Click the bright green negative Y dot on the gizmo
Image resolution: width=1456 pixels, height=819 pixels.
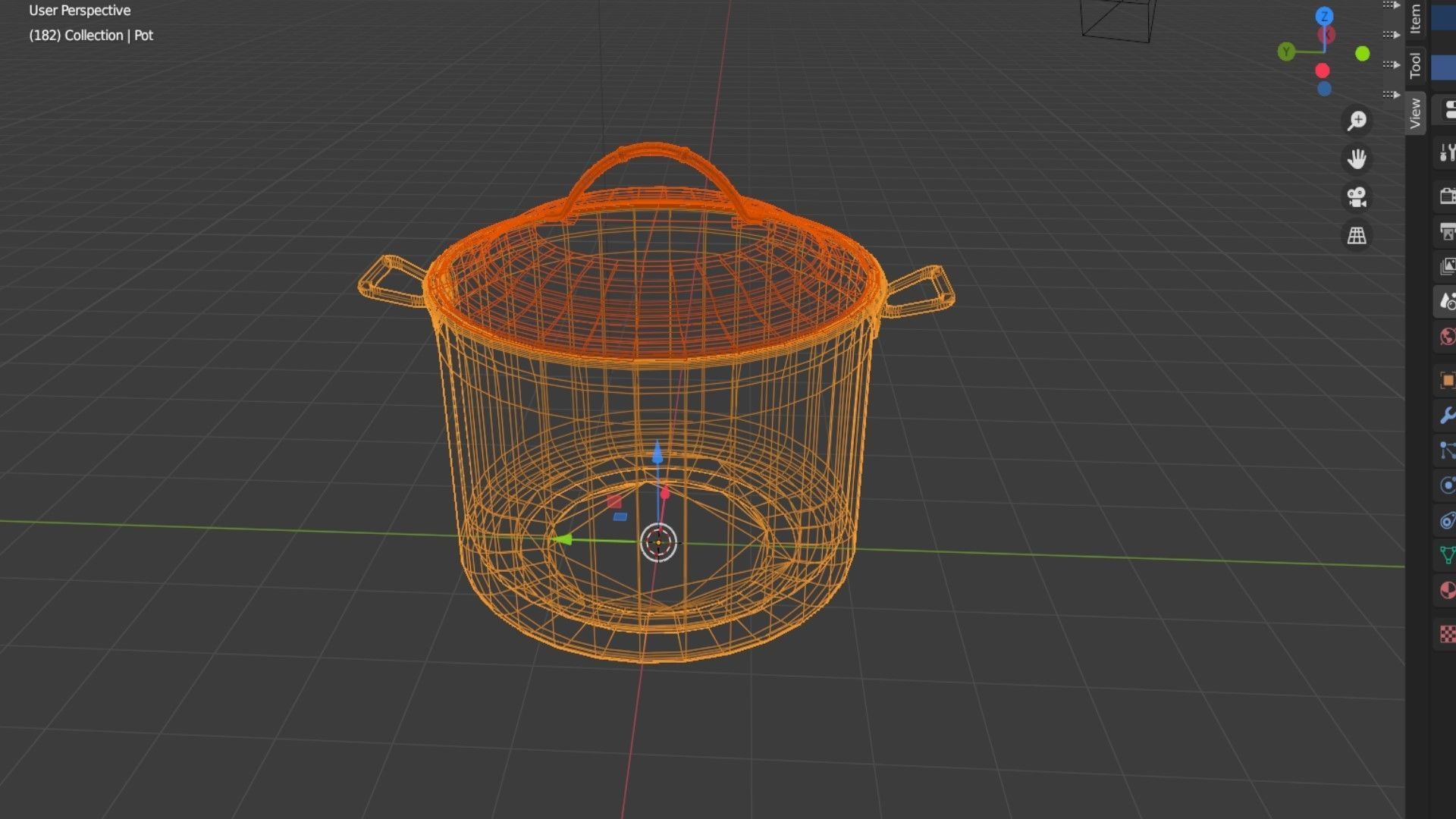pyautogui.click(x=1363, y=54)
